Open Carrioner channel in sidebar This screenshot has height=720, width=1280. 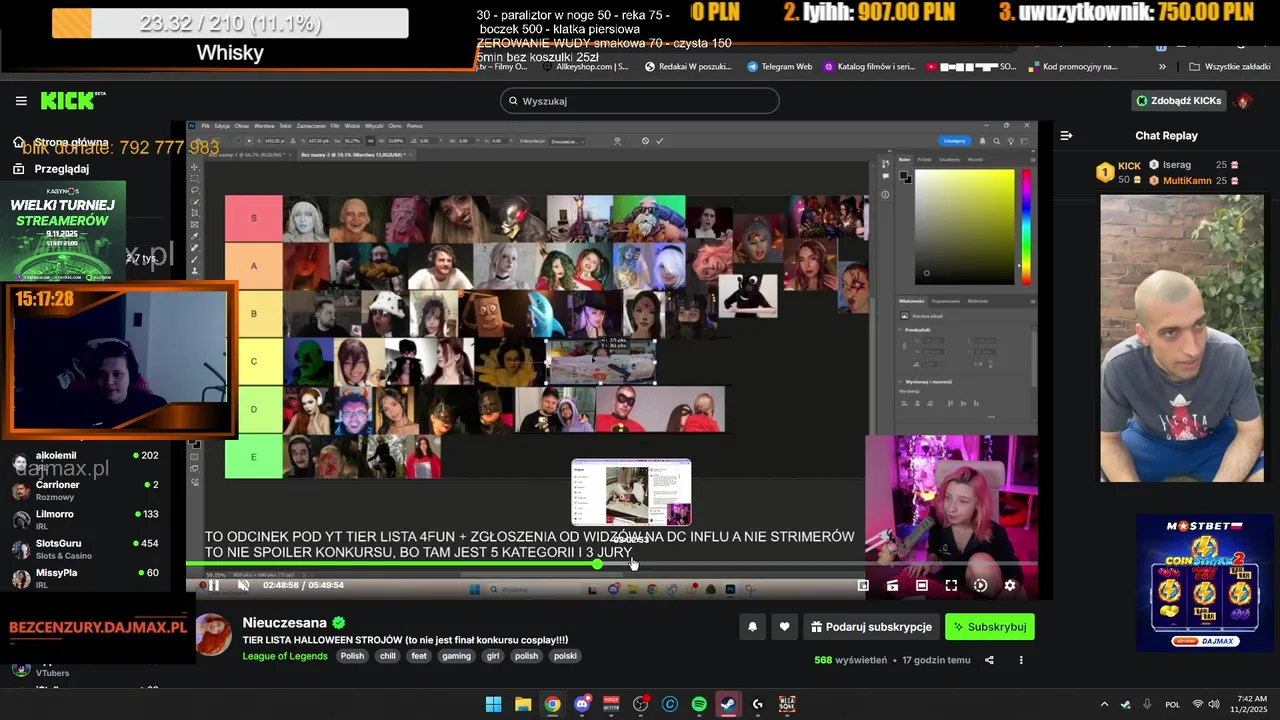coord(85,490)
